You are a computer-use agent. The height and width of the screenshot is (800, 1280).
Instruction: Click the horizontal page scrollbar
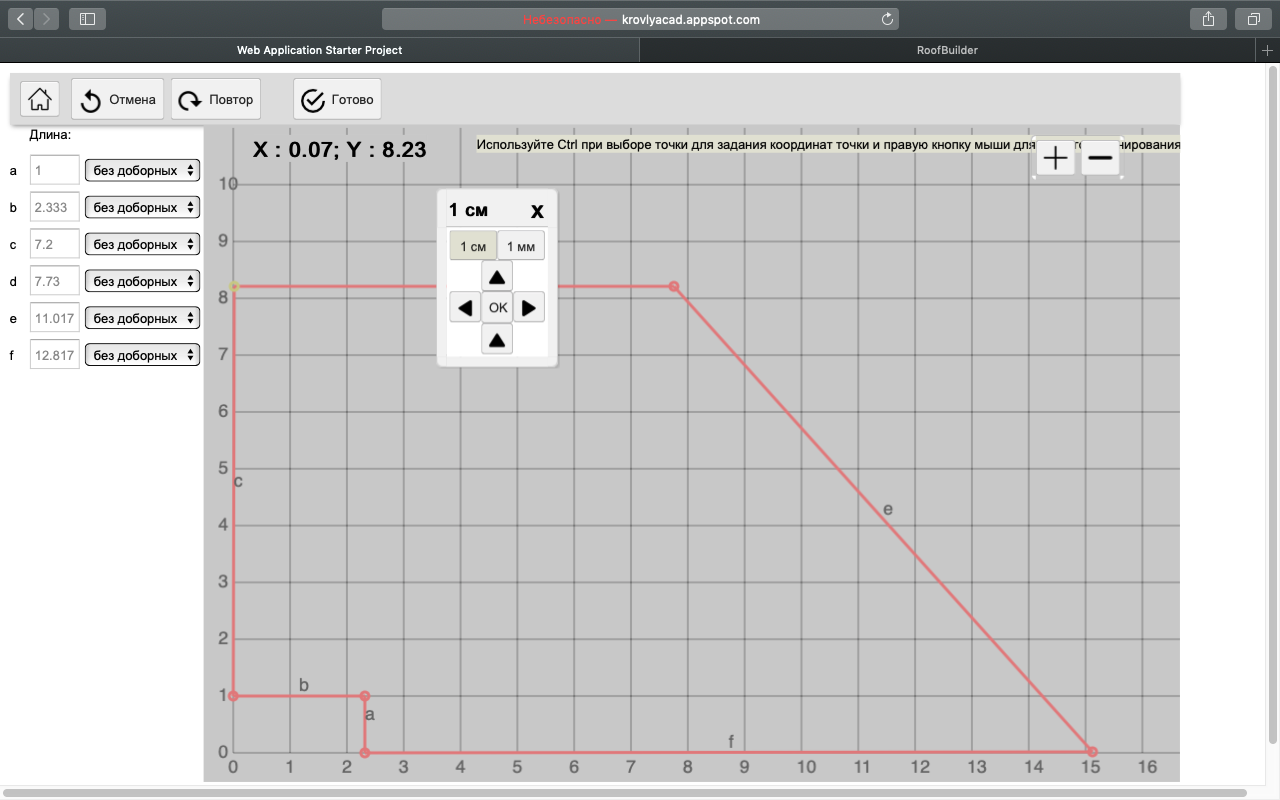[x=625, y=793]
